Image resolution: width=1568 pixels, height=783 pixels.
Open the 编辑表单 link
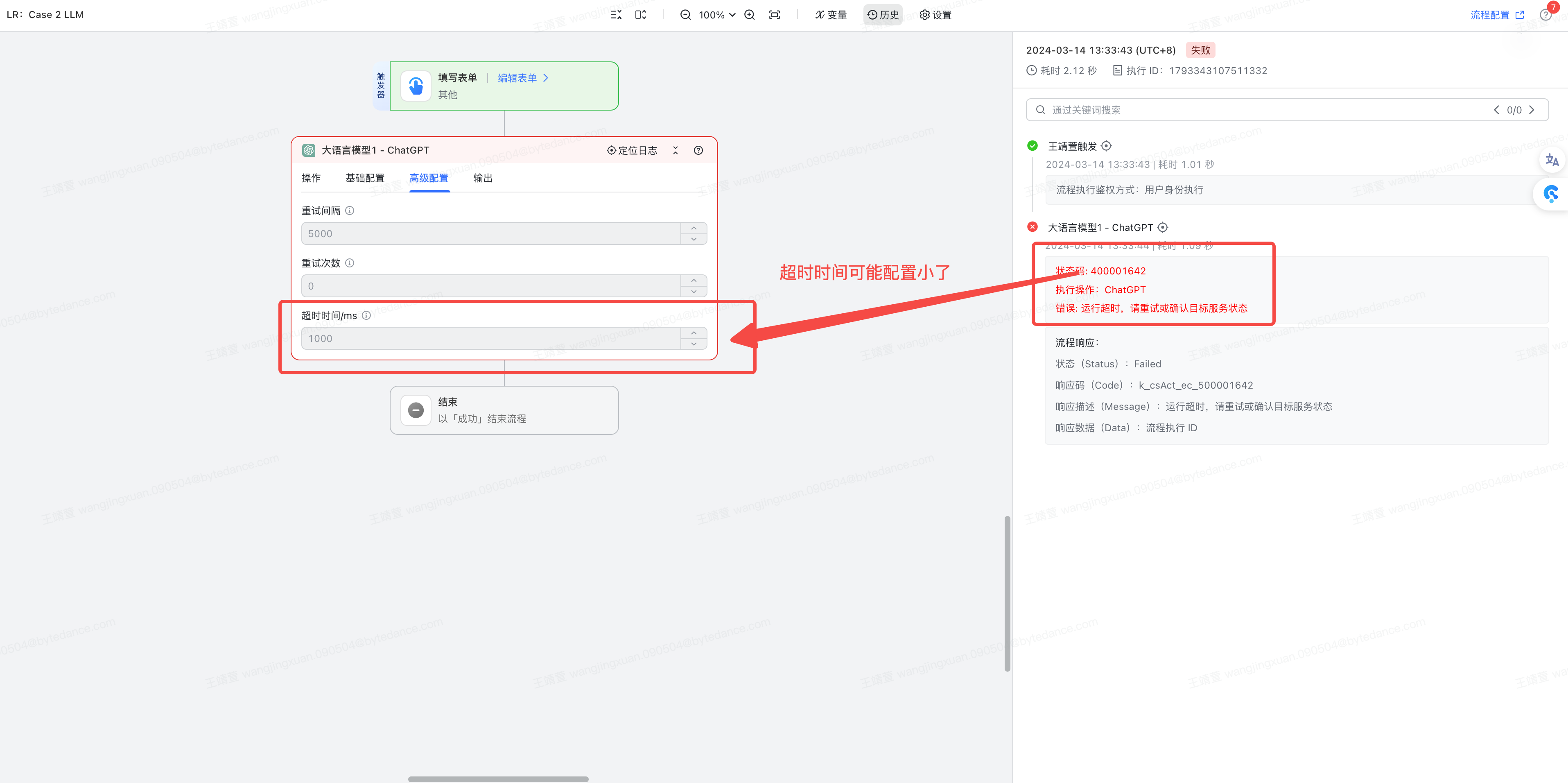tap(524, 78)
